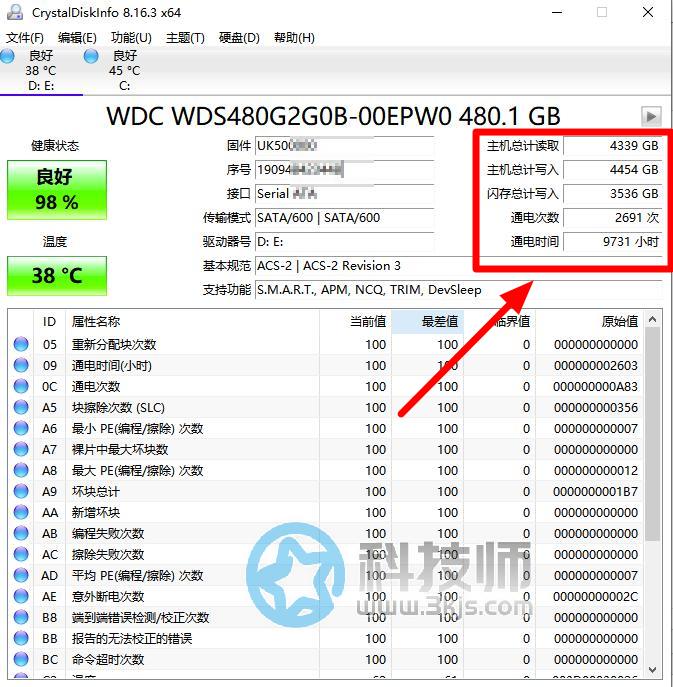Select the 意外断电次数 attribute name
The image size is (673, 687).
coord(108,596)
